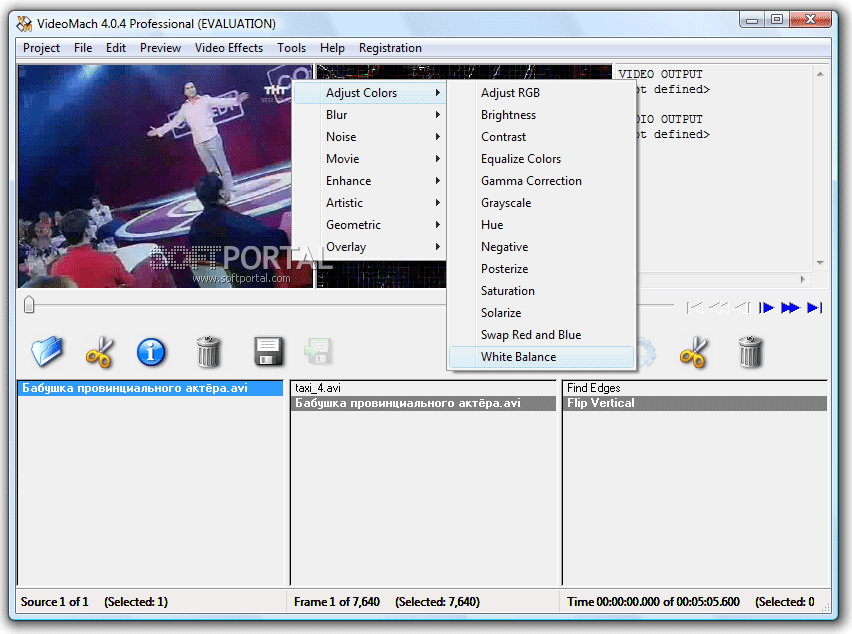Viewport: 852px width, 634px height.
Task: Click the VIDEO OUTPUT text in info panel
Action: [660, 74]
